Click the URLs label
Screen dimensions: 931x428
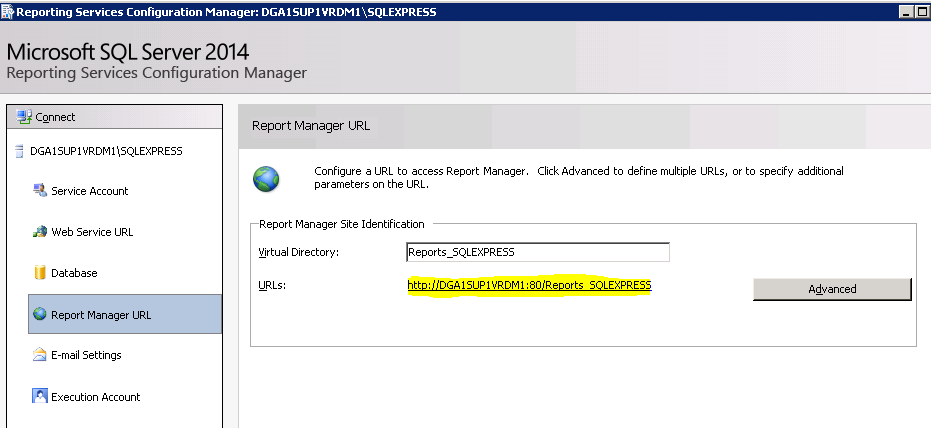tap(273, 285)
